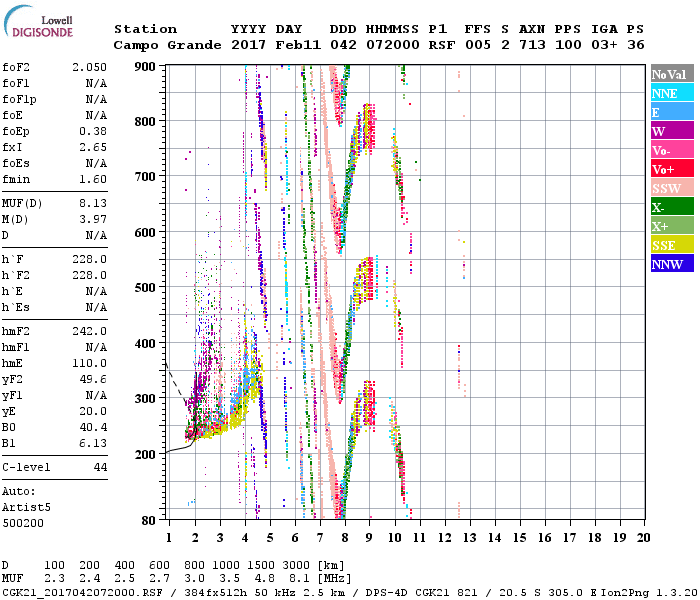Select the X- dark green legend swatch
This screenshot has width=700, height=600.
pyautogui.click(x=668, y=207)
